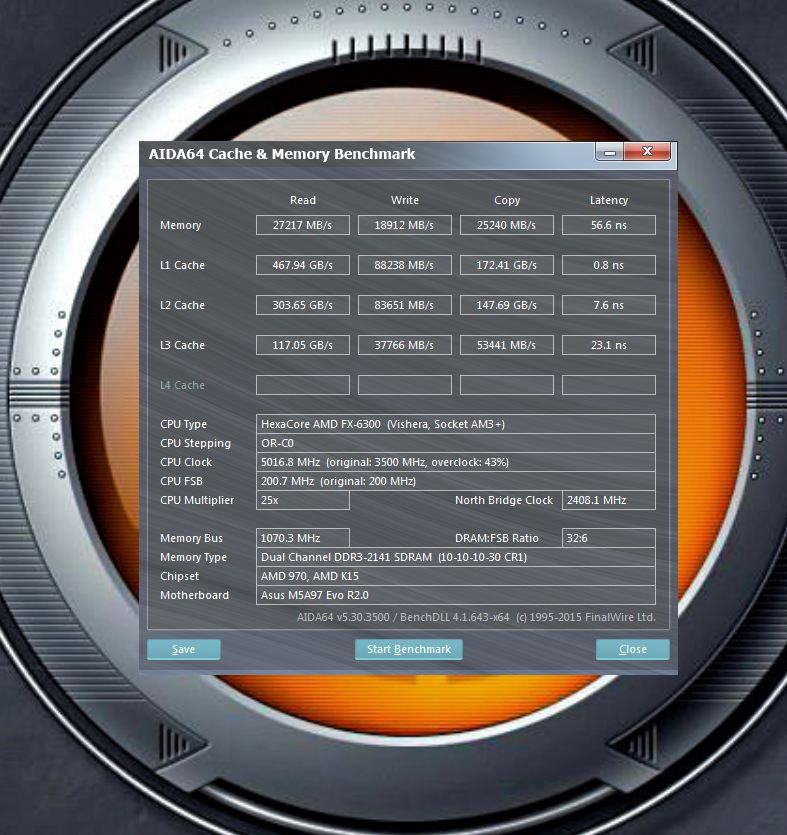Click the 200.7 MHz CPU FSB value

click(456, 481)
